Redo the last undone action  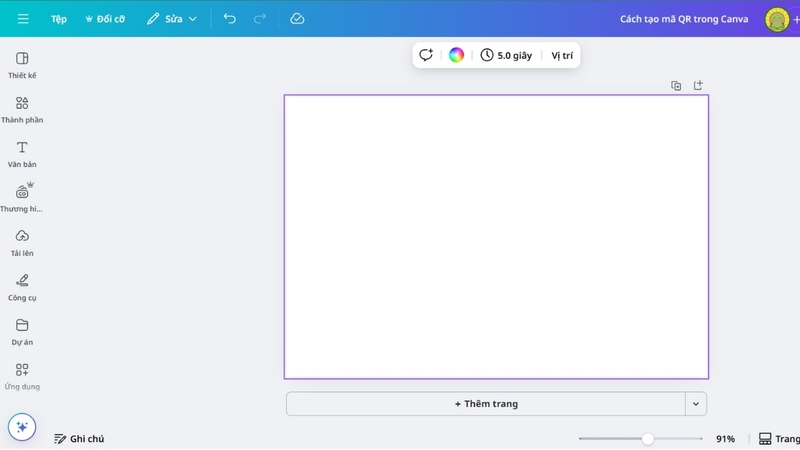(260, 19)
